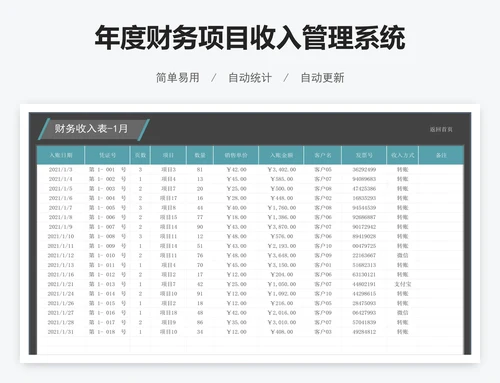Select invoice number 47425386

(364, 189)
